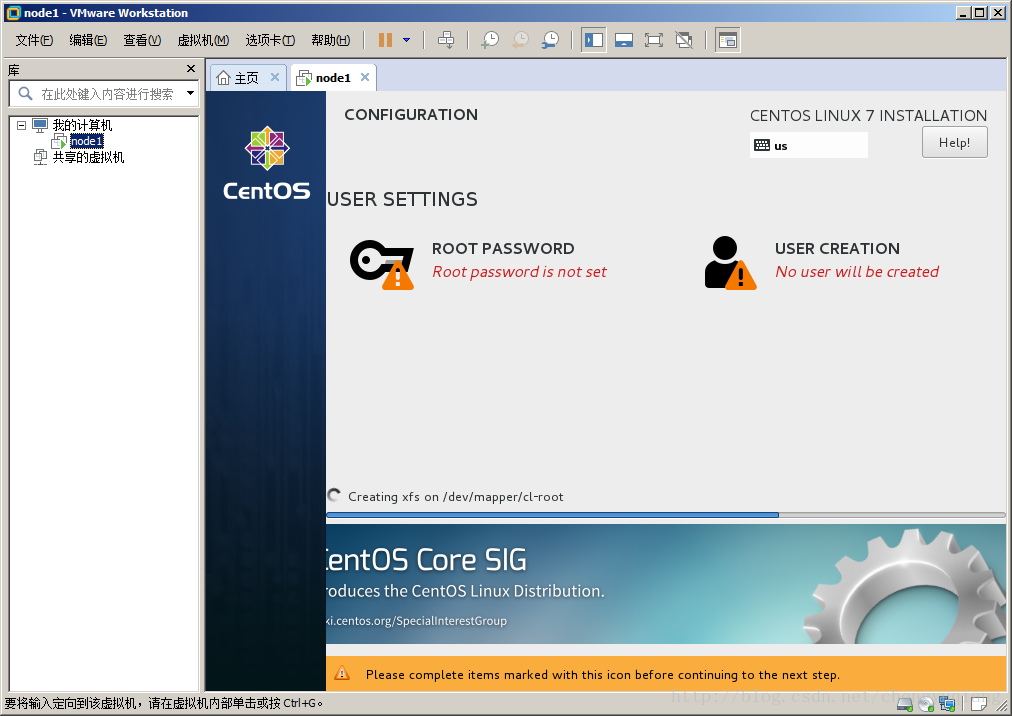Take a snapshot of the virtual machine

[x=490, y=40]
